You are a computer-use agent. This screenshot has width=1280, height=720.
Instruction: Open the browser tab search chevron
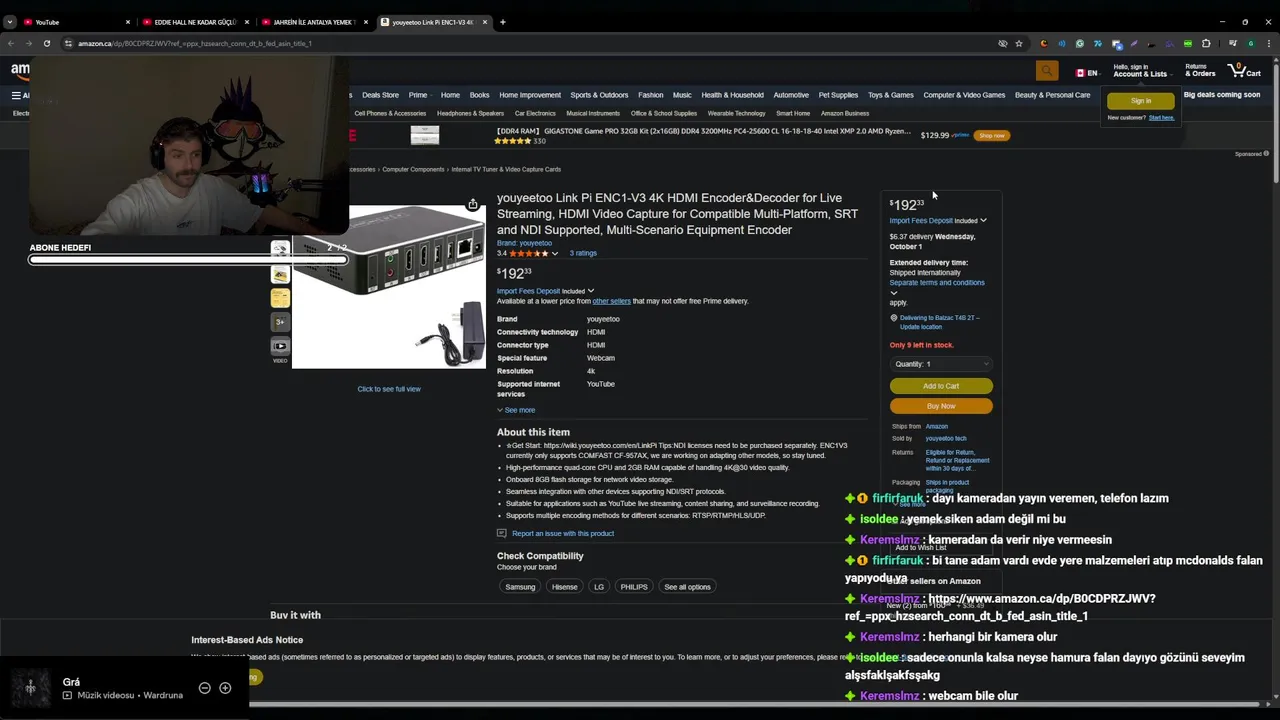click(x=10, y=22)
